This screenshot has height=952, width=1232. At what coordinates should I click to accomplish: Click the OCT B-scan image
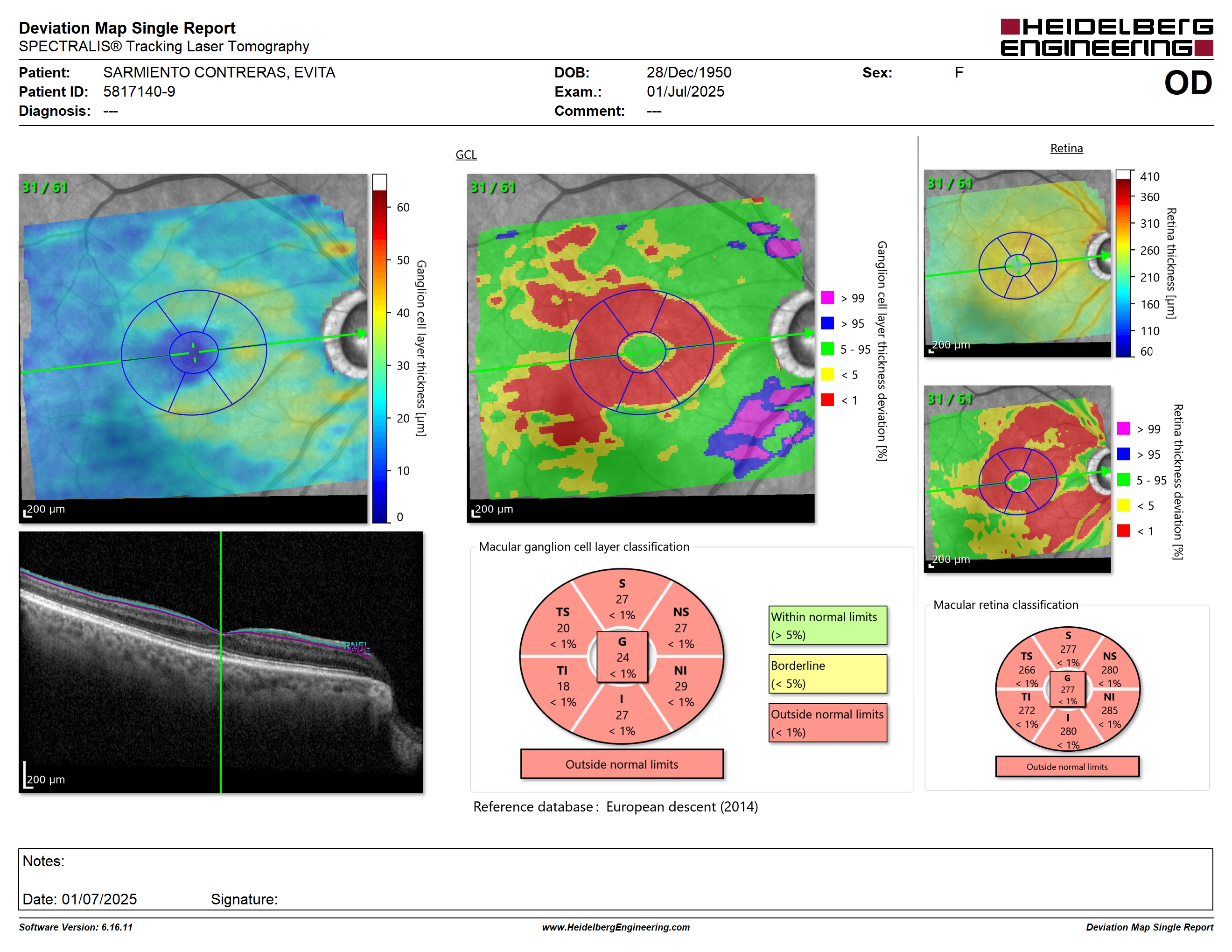point(221,662)
